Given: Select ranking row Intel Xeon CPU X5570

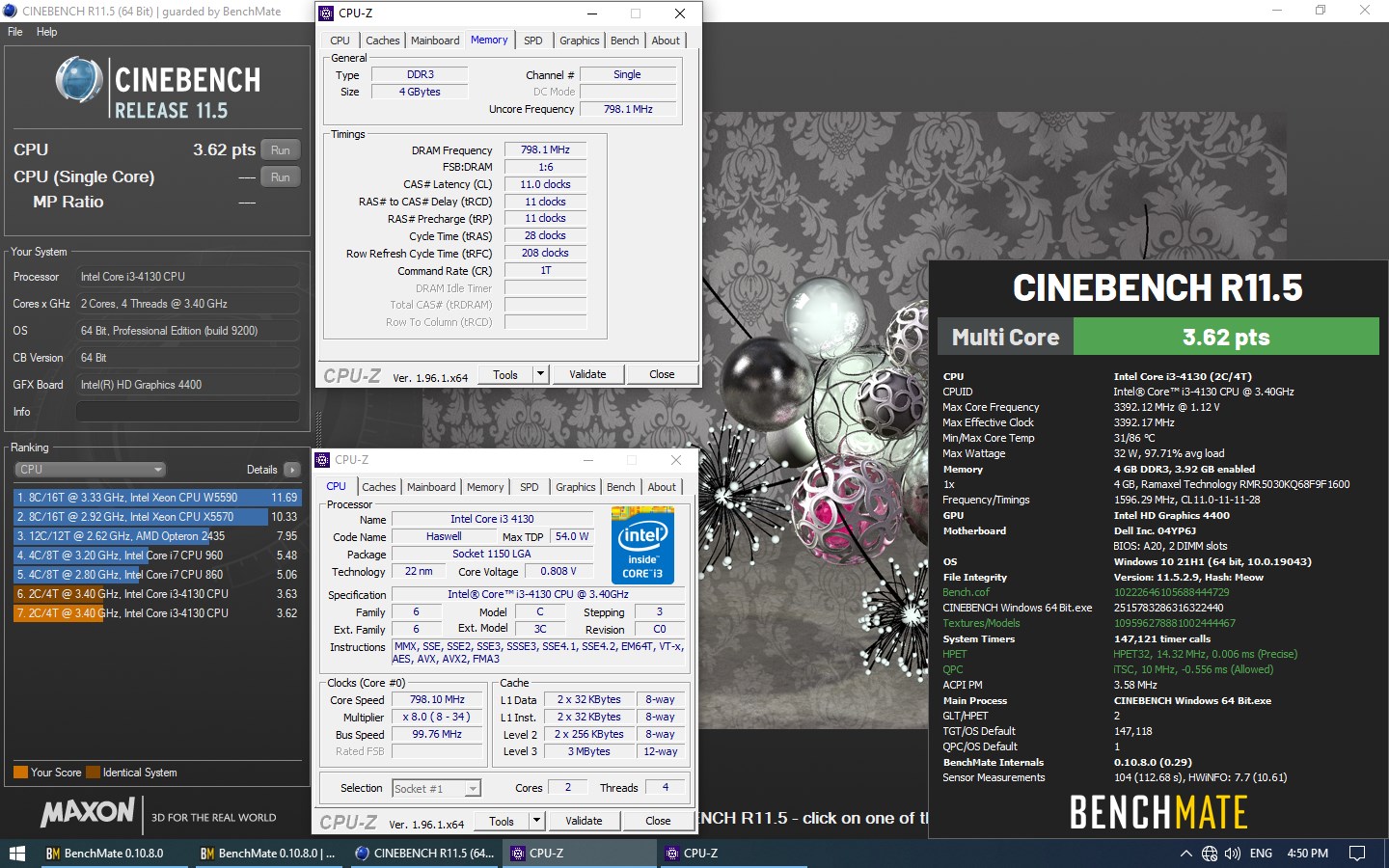Looking at the screenshot, I should coord(157,517).
